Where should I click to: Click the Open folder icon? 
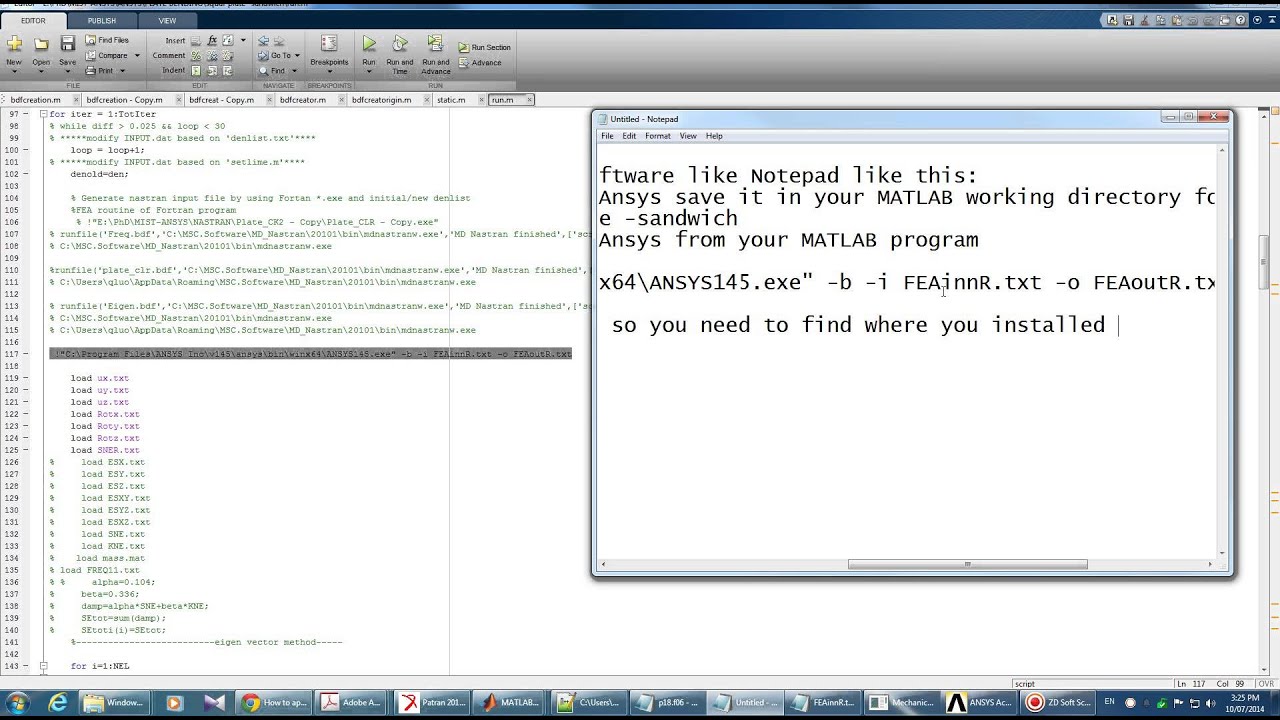[x=41, y=43]
